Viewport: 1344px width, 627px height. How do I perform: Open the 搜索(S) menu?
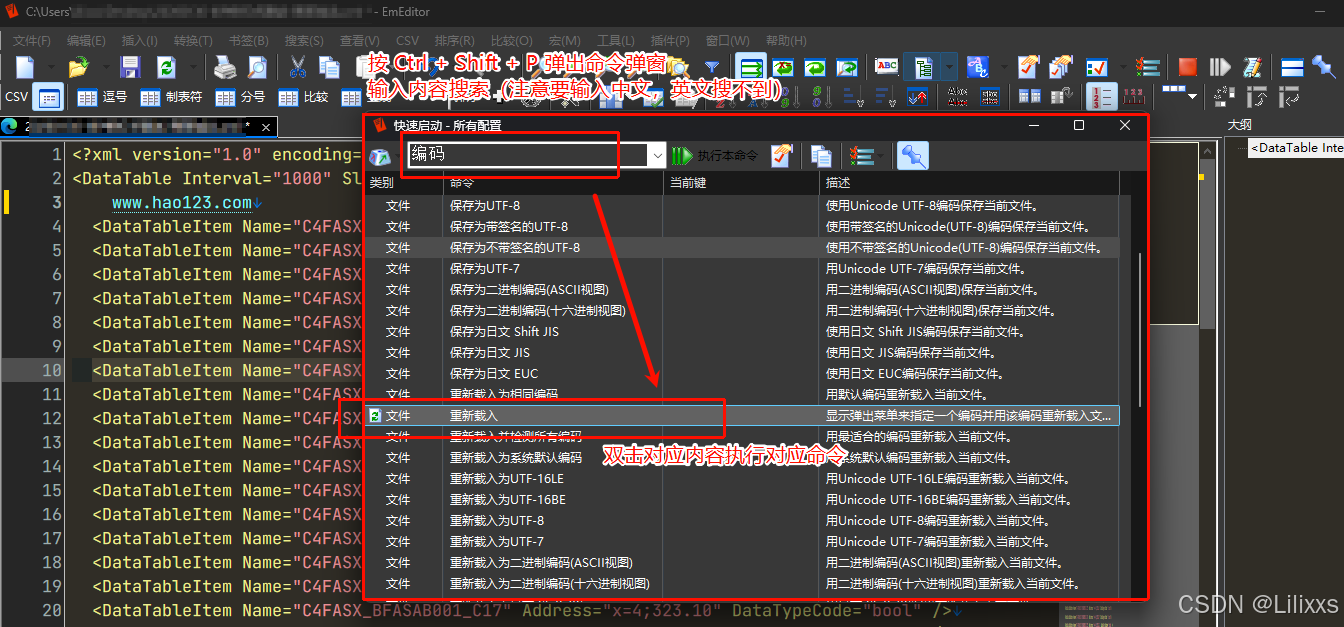(x=304, y=40)
